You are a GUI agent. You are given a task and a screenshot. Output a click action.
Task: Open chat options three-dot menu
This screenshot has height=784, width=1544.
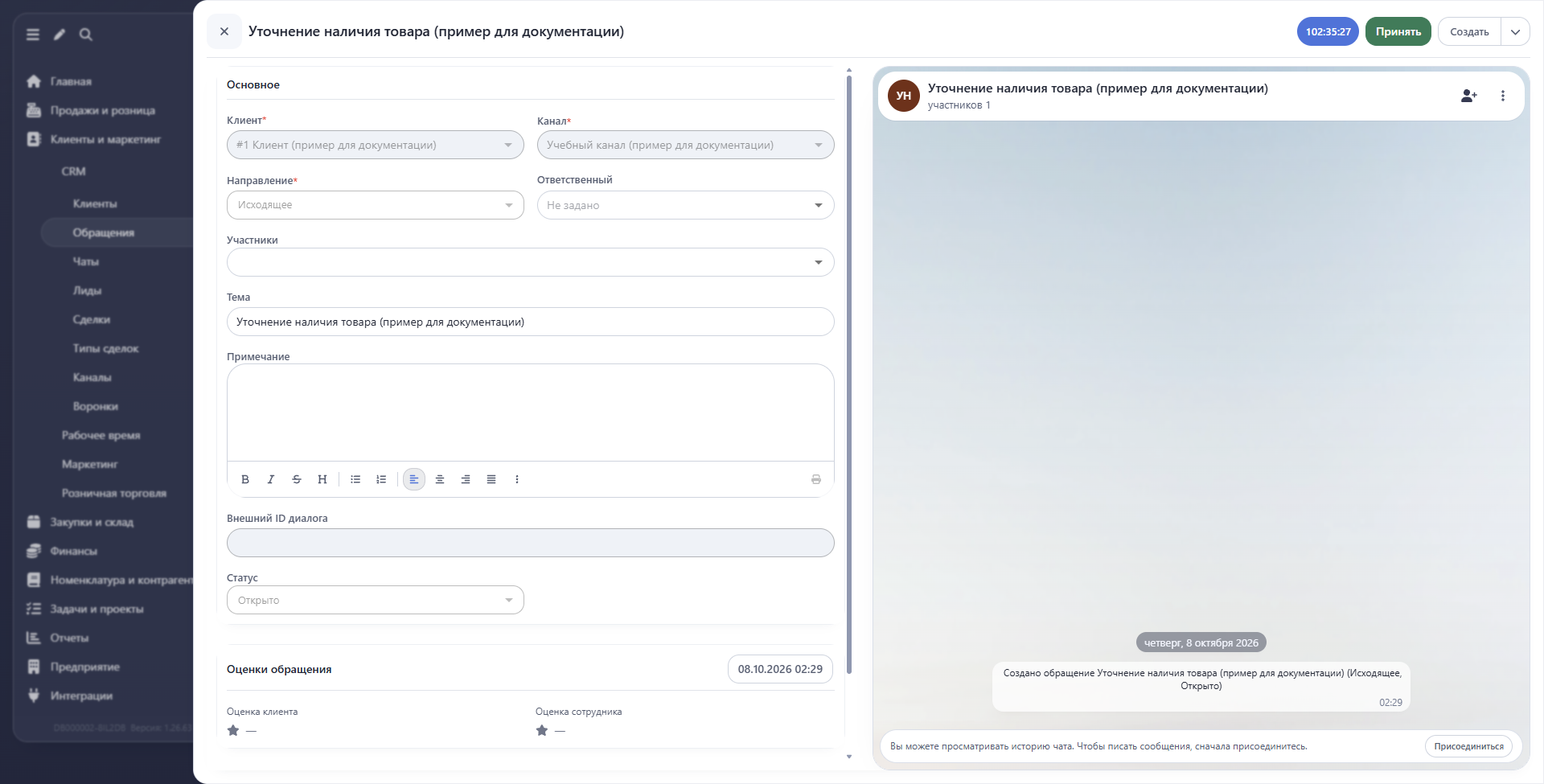(x=1503, y=96)
